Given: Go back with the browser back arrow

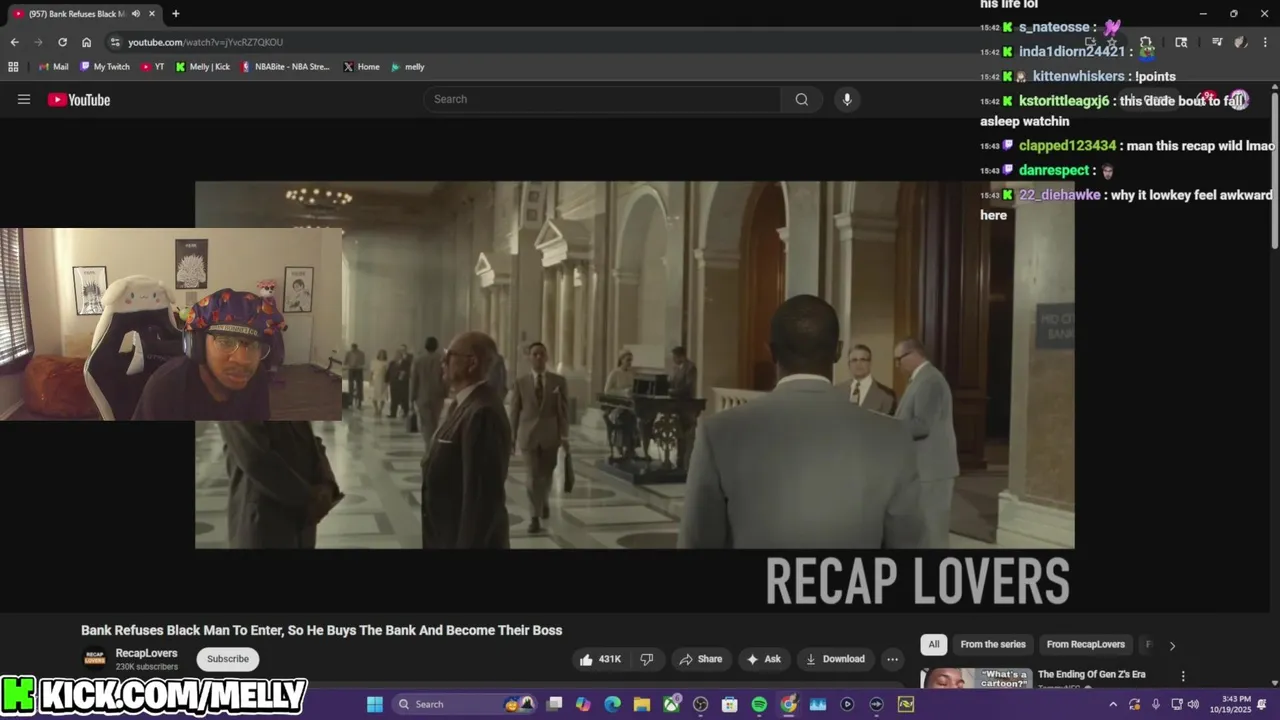Looking at the screenshot, I should click(x=14, y=42).
